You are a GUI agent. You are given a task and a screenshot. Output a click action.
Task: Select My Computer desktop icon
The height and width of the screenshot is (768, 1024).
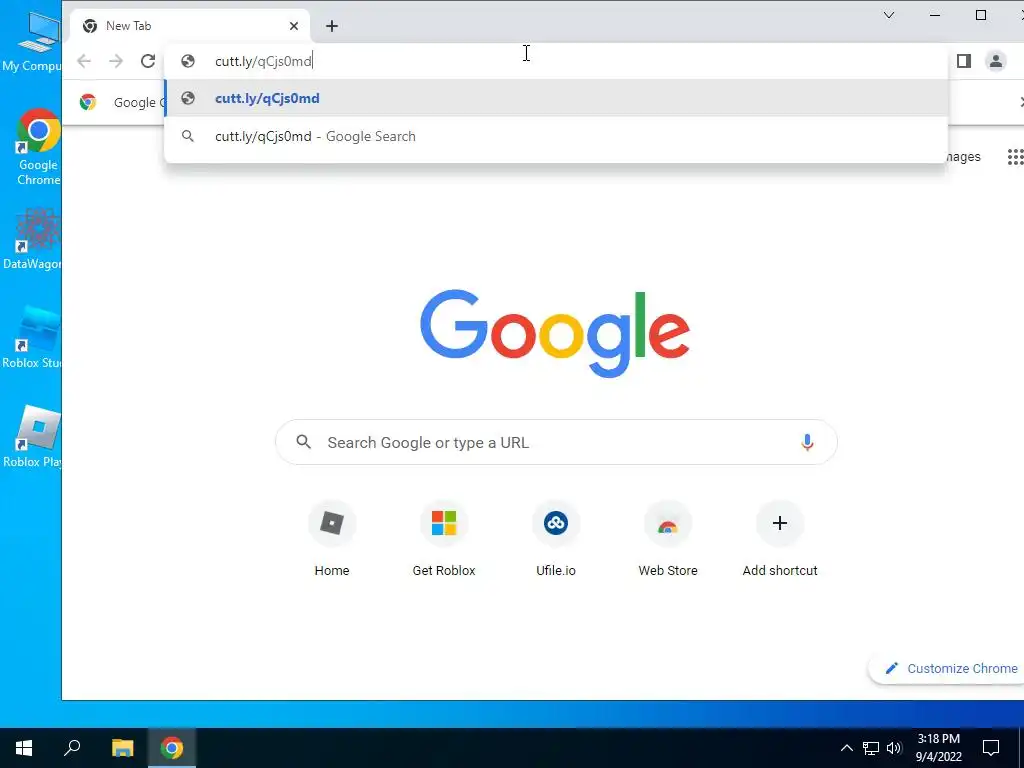coord(31,42)
